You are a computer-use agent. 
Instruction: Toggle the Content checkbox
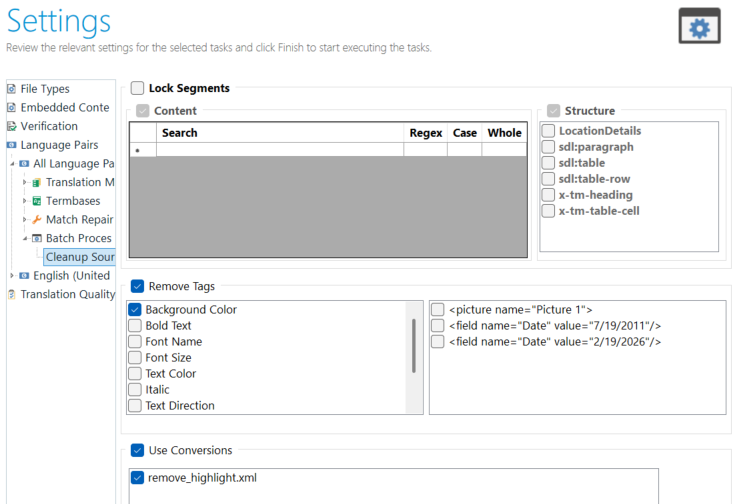tap(142, 111)
